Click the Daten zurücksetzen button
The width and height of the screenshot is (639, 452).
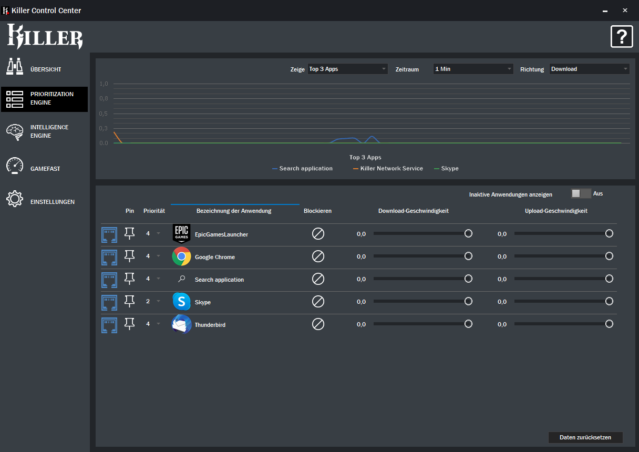coord(585,438)
